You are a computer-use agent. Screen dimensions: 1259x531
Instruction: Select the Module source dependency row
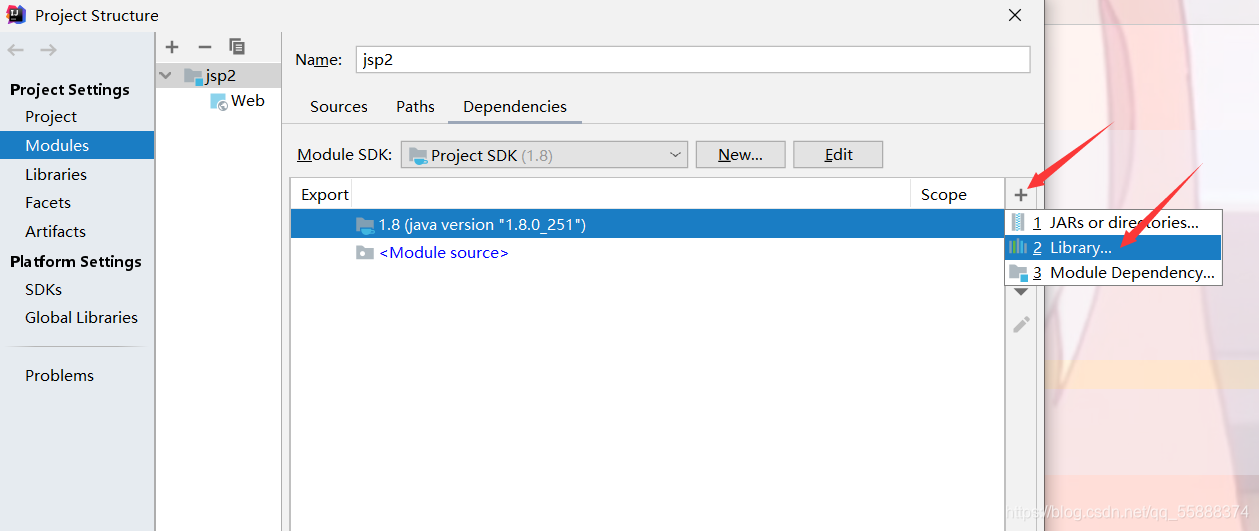pos(647,253)
